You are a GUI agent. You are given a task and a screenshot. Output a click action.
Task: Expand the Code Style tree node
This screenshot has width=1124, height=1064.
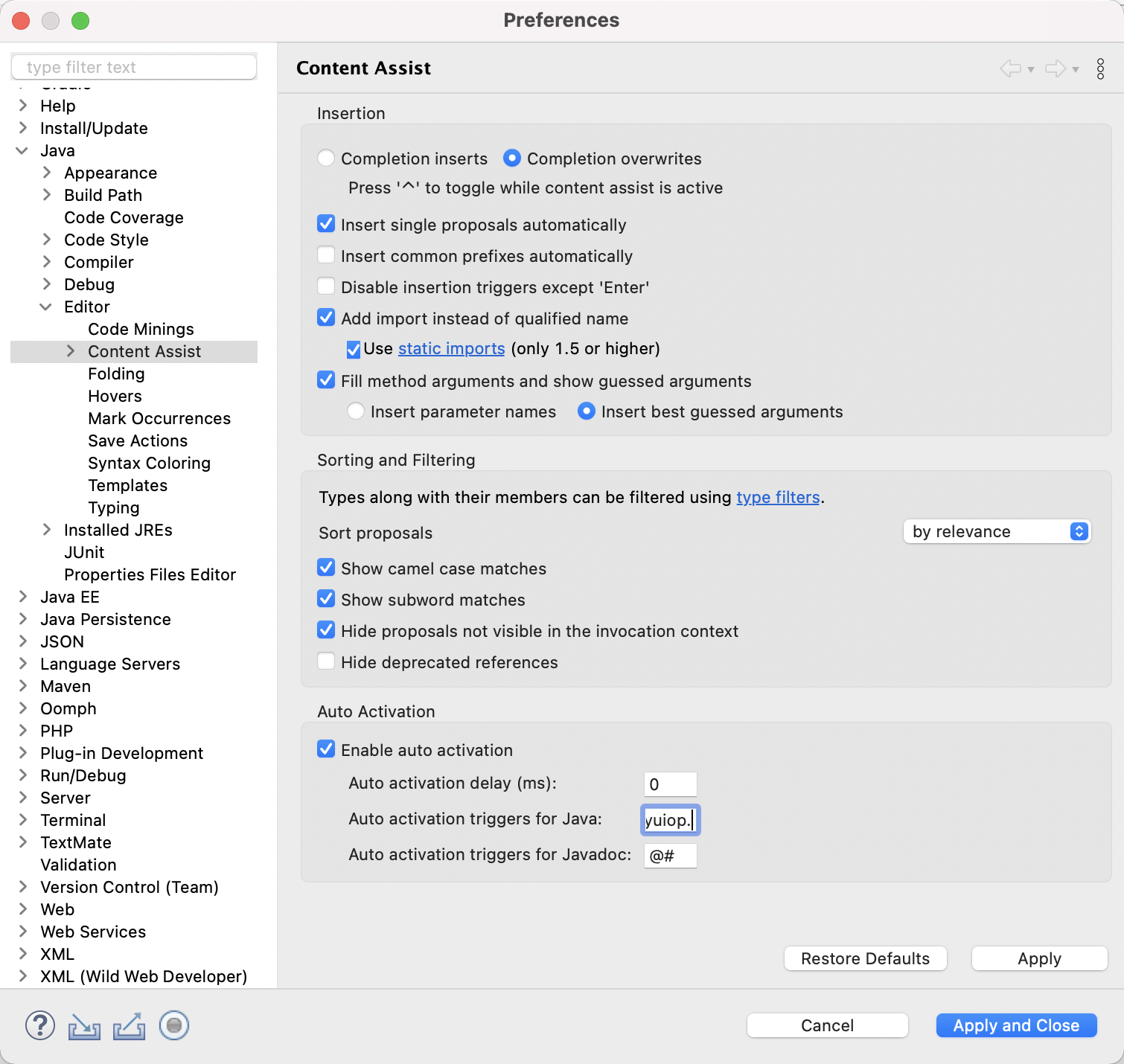tap(47, 240)
